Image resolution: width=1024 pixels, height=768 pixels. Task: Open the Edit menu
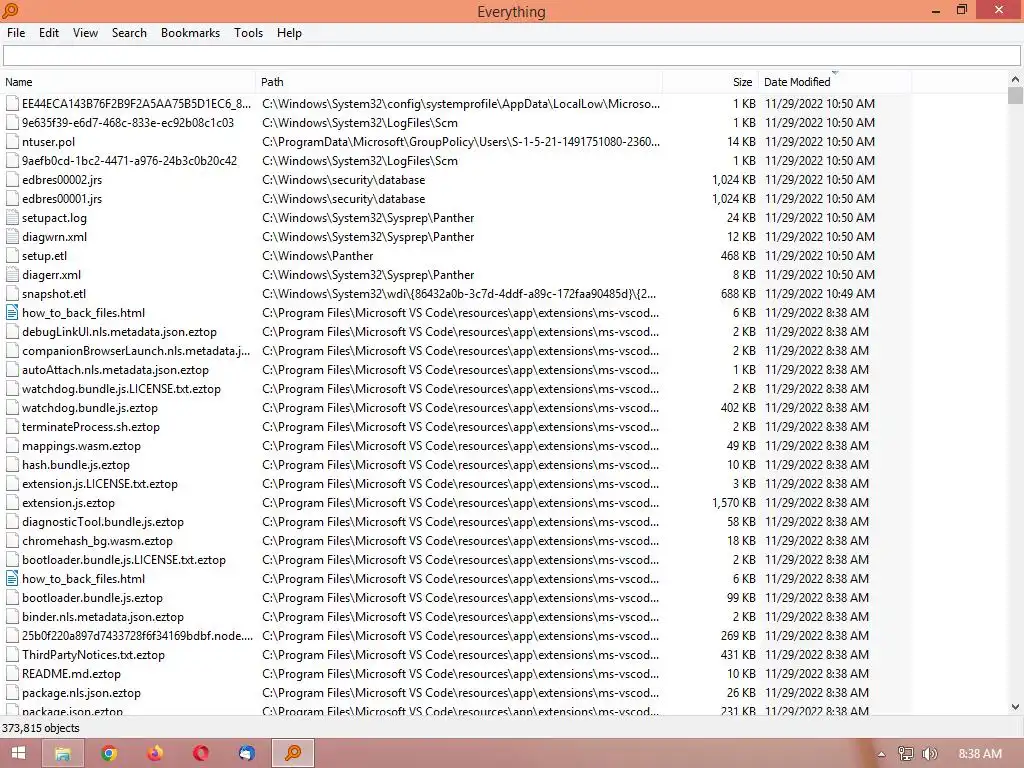click(x=49, y=33)
